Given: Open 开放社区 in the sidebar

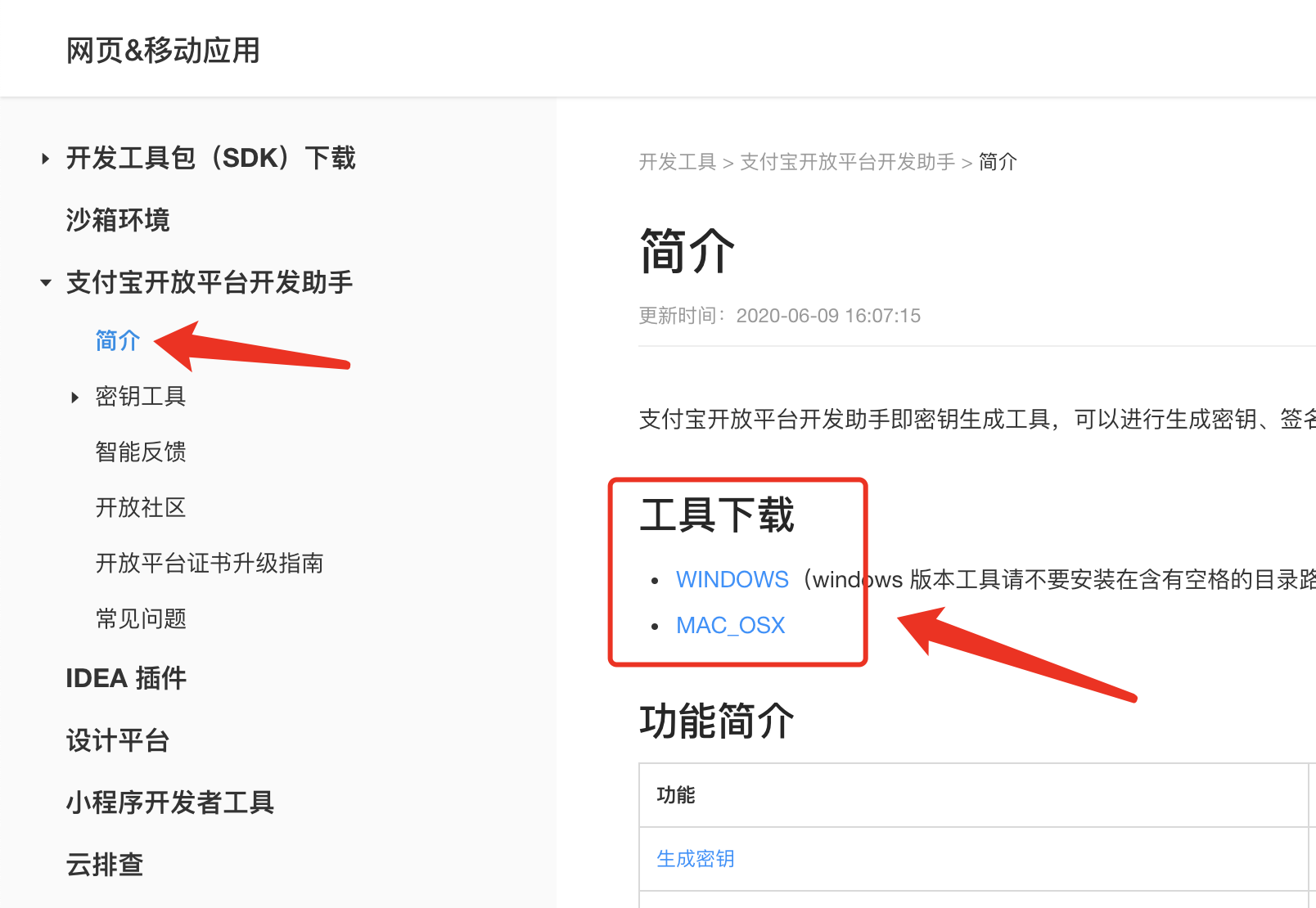Looking at the screenshot, I should point(141,507).
